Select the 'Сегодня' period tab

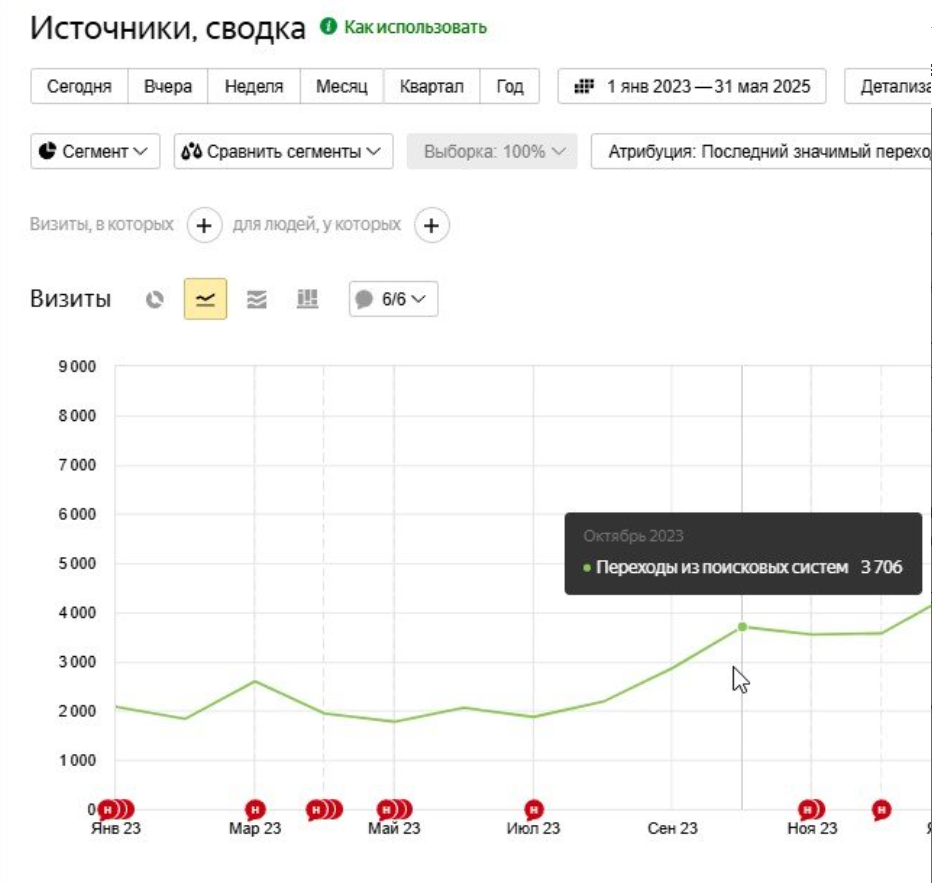coord(79,87)
